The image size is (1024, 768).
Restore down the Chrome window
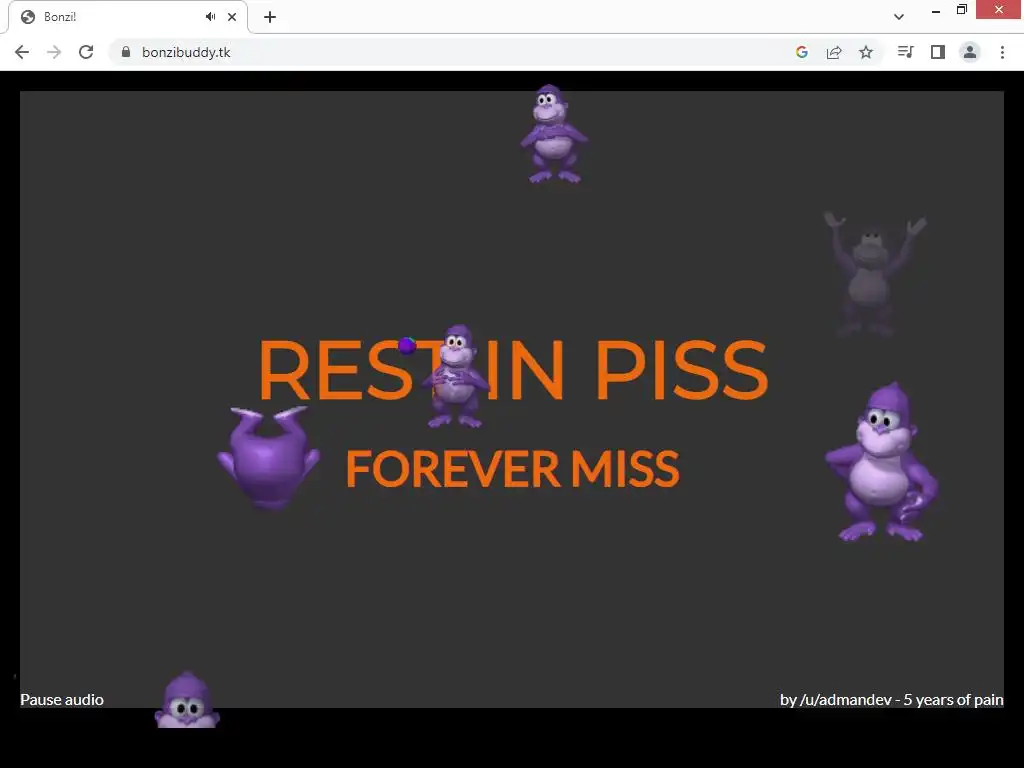(961, 10)
